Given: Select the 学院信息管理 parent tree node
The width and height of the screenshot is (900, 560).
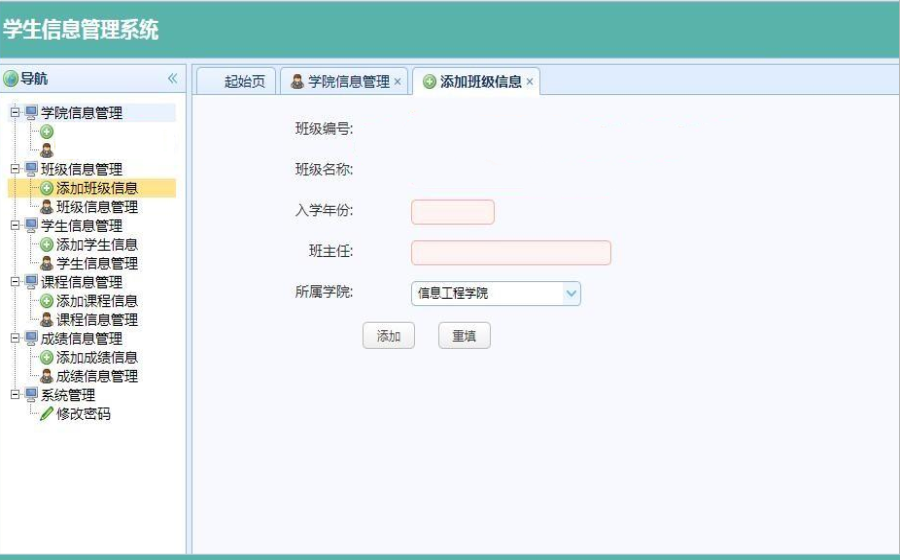Looking at the screenshot, I should coord(82,113).
